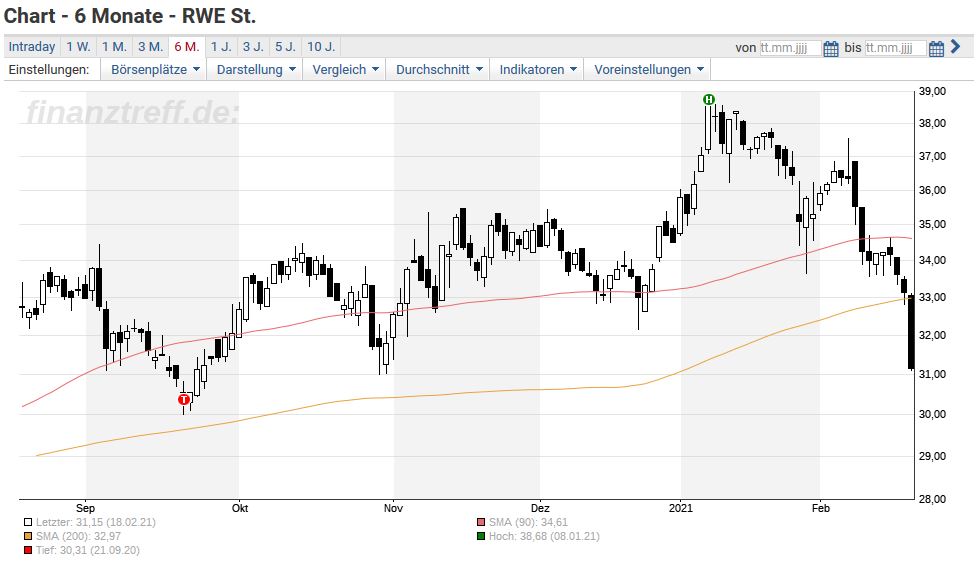Viewport: 980px width, 565px height.
Task: Click the red T low marker
Action: 184,399
